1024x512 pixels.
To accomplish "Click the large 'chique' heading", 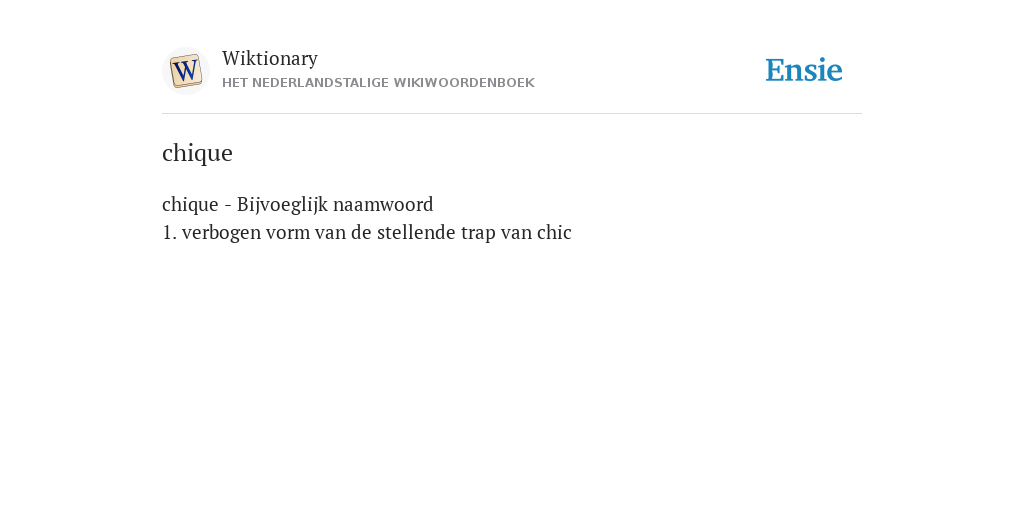I will [197, 153].
